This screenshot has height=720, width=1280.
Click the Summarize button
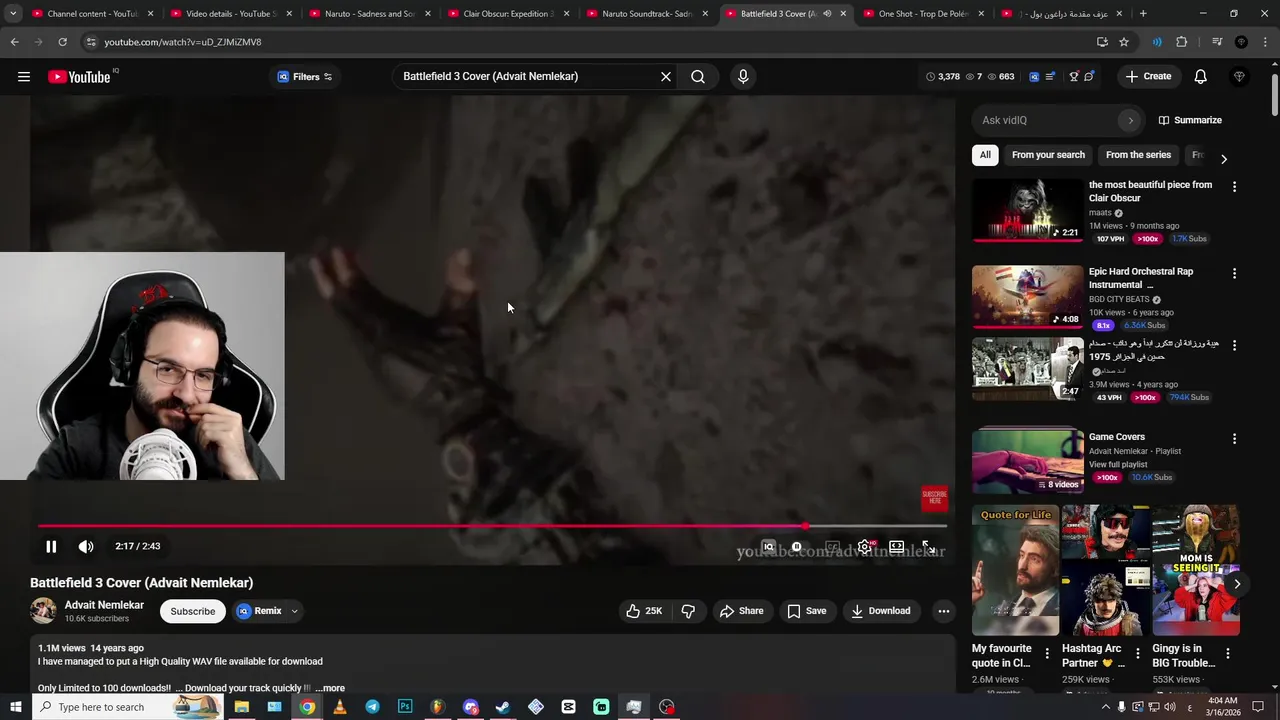[1190, 120]
